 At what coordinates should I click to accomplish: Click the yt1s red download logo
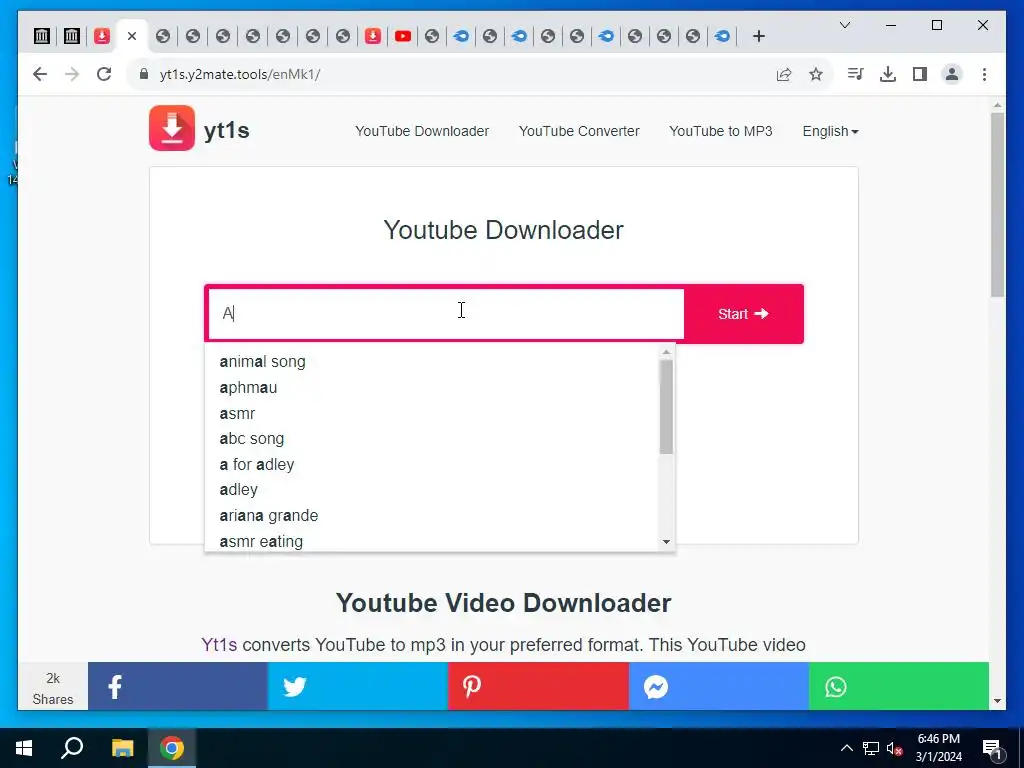pyautogui.click(x=172, y=128)
